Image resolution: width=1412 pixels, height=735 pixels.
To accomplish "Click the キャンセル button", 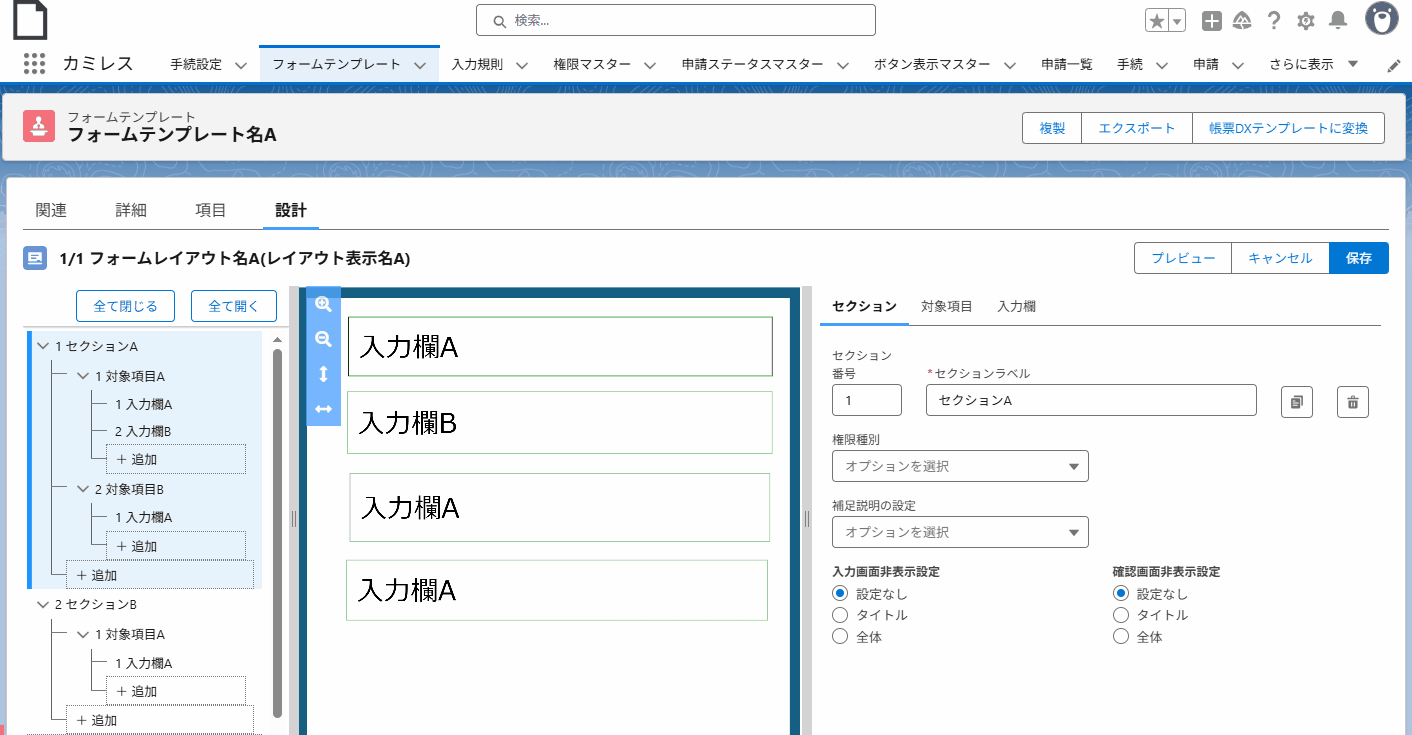I will pyautogui.click(x=1280, y=258).
